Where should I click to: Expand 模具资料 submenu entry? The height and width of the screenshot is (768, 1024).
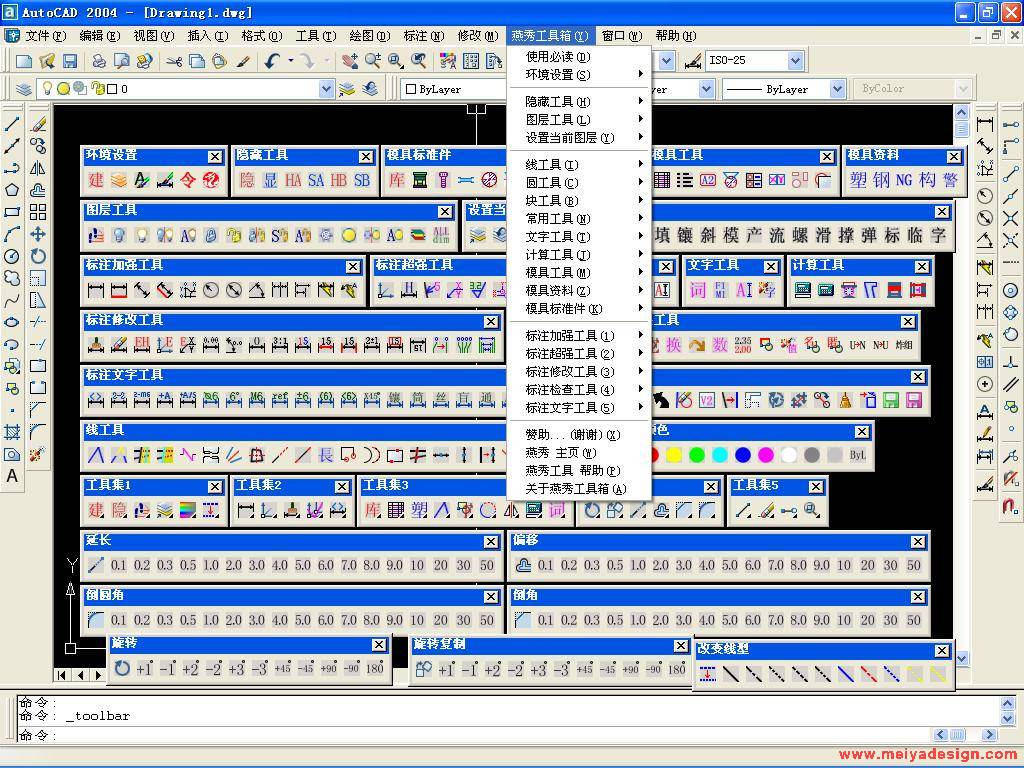(x=579, y=291)
